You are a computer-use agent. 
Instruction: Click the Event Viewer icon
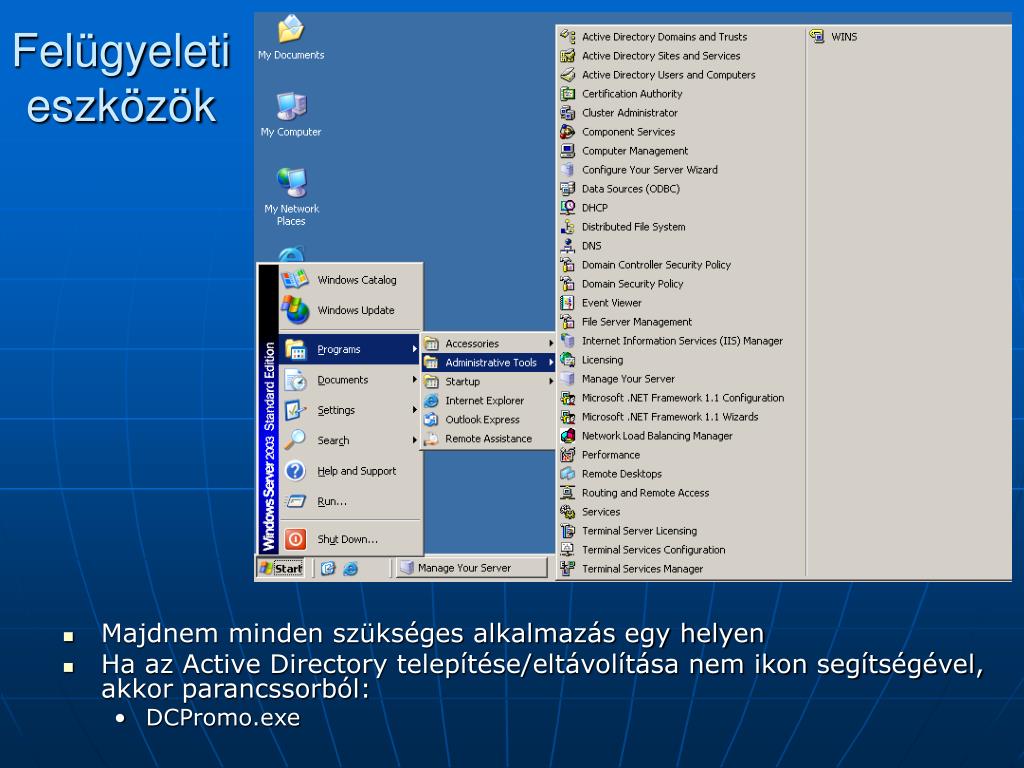[568, 302]
